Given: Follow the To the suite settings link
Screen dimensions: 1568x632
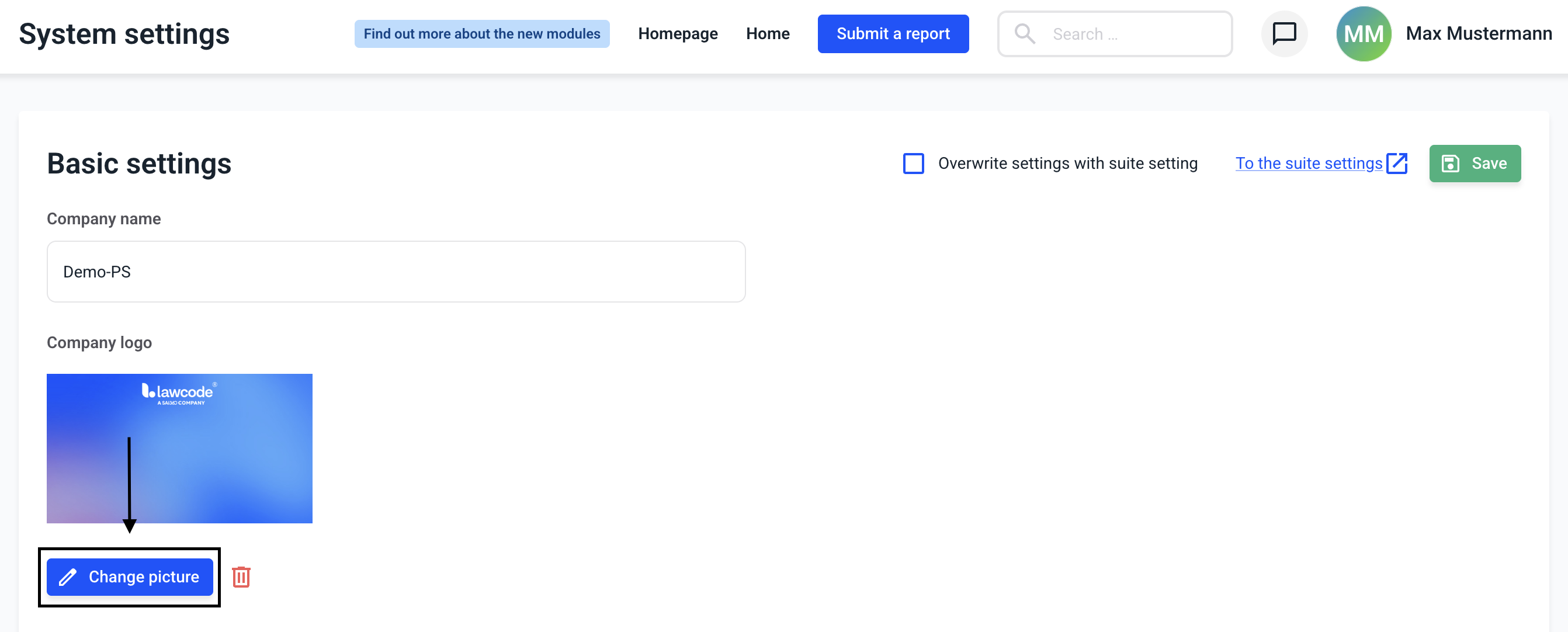Looking at the screenshot, I should pyautogui.click(x=1308, y=163).
